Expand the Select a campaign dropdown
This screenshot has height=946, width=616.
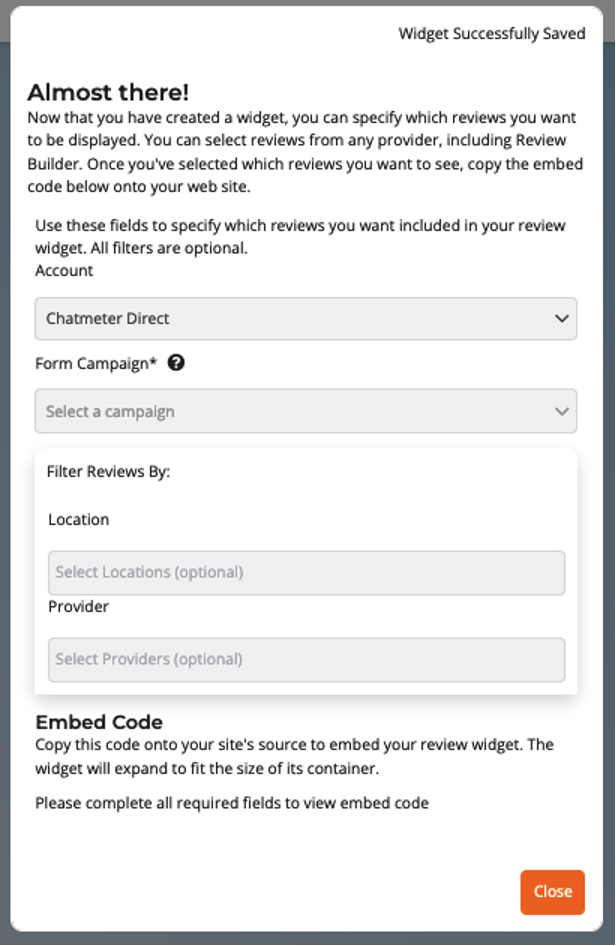pyautogui.click(x=306, y=411)
